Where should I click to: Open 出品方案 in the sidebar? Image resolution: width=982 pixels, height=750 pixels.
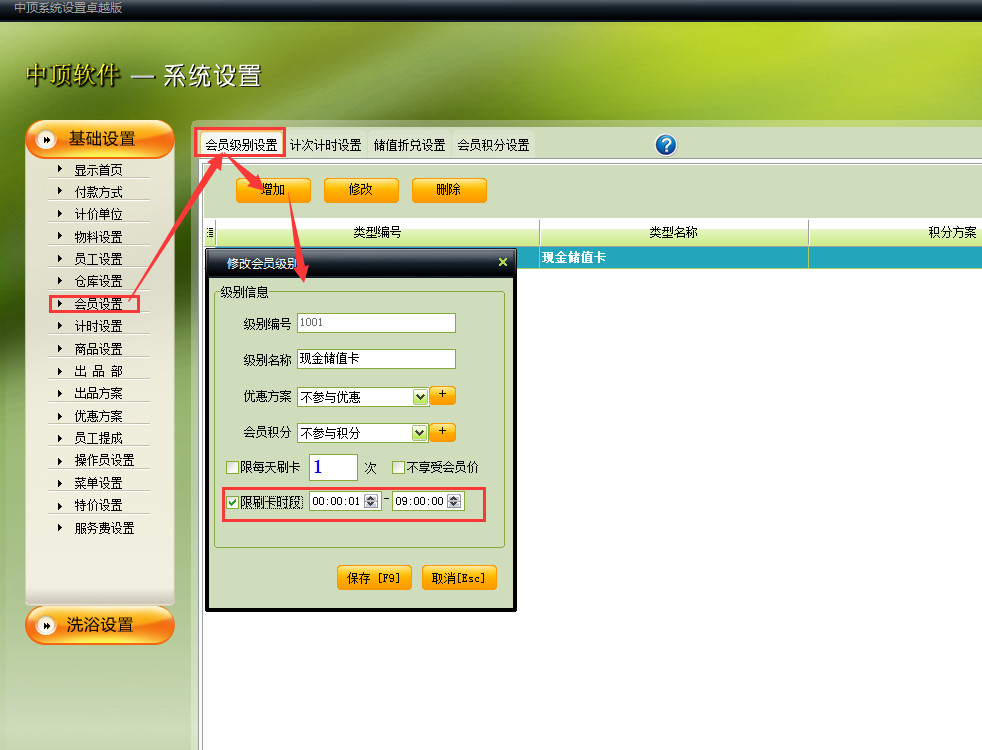click(x=98, y=393)
